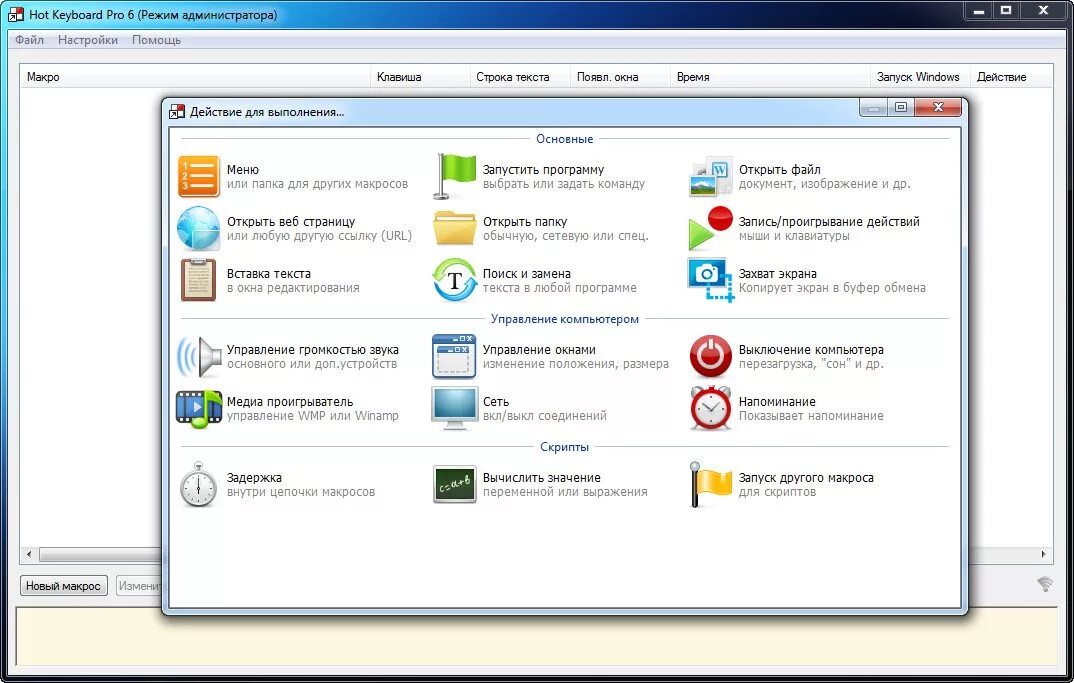This screenshot has width=1074, height=683.
Task: Sort by the Время column header
Action: pyautogui.click(x=770, y=77)
